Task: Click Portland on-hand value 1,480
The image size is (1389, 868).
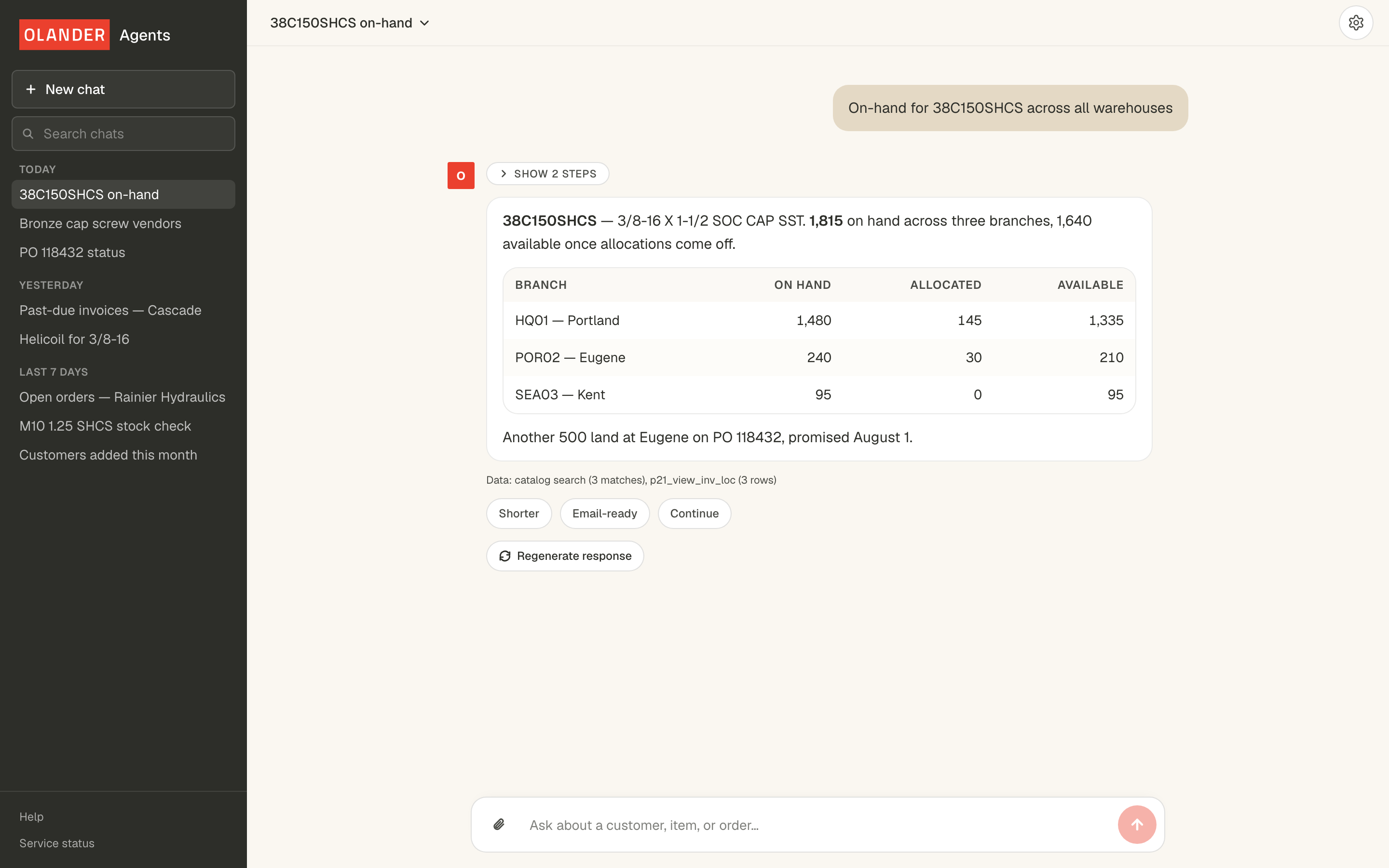Action: point(813,320)
